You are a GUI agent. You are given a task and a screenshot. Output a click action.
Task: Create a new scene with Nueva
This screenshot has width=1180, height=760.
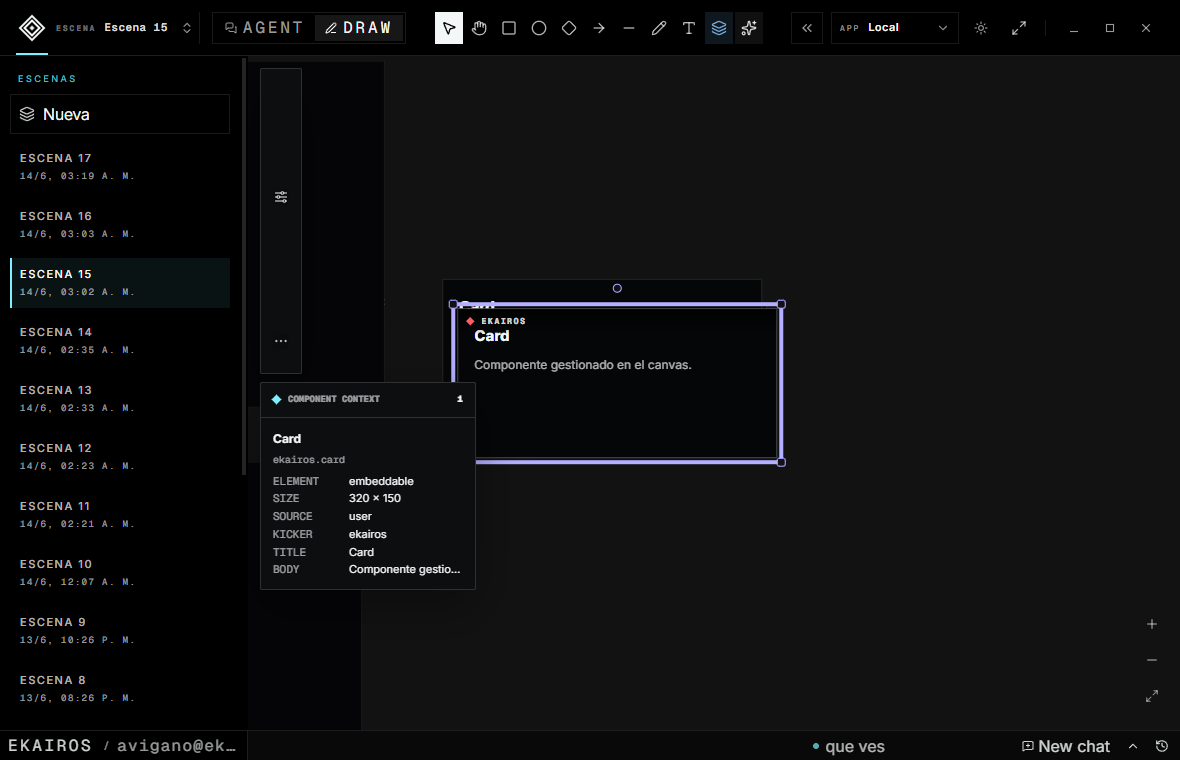(x=120, y=114)
